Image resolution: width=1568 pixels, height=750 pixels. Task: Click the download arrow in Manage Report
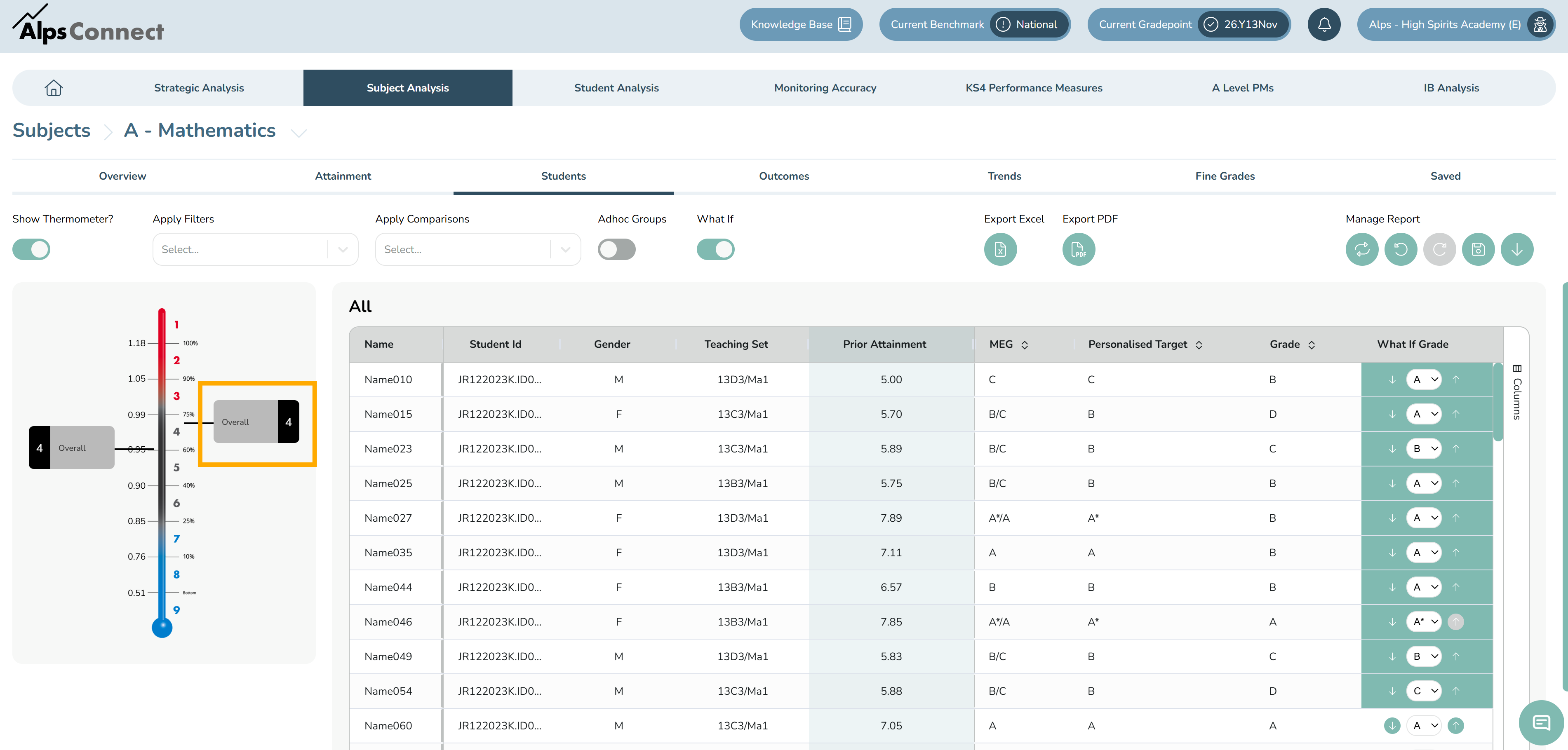[1517, 249]
